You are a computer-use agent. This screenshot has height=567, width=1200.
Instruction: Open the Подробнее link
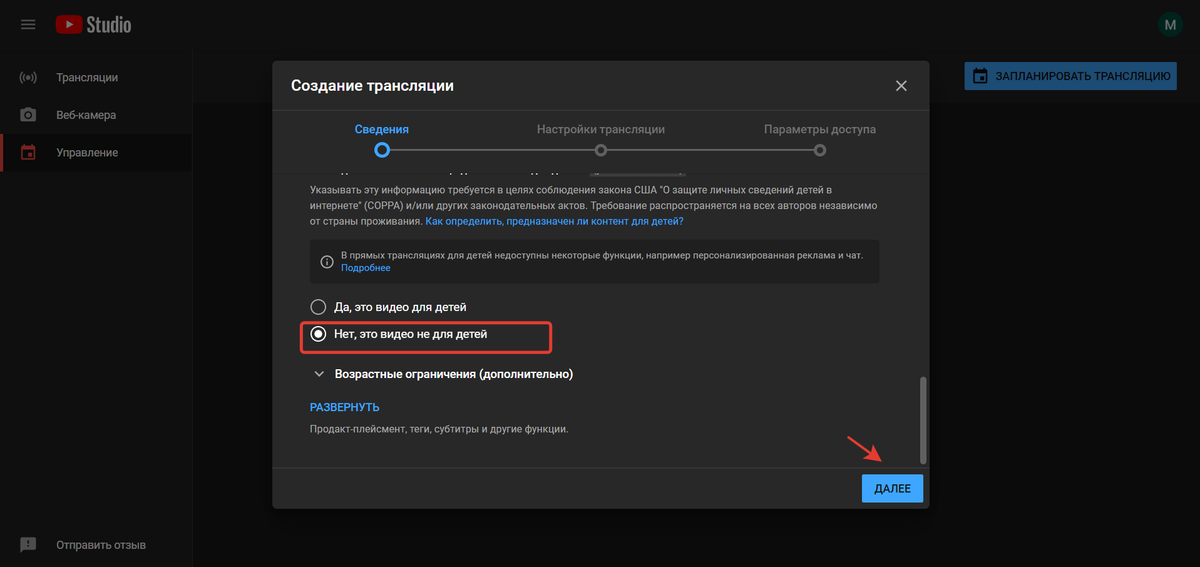pos(365,268)
